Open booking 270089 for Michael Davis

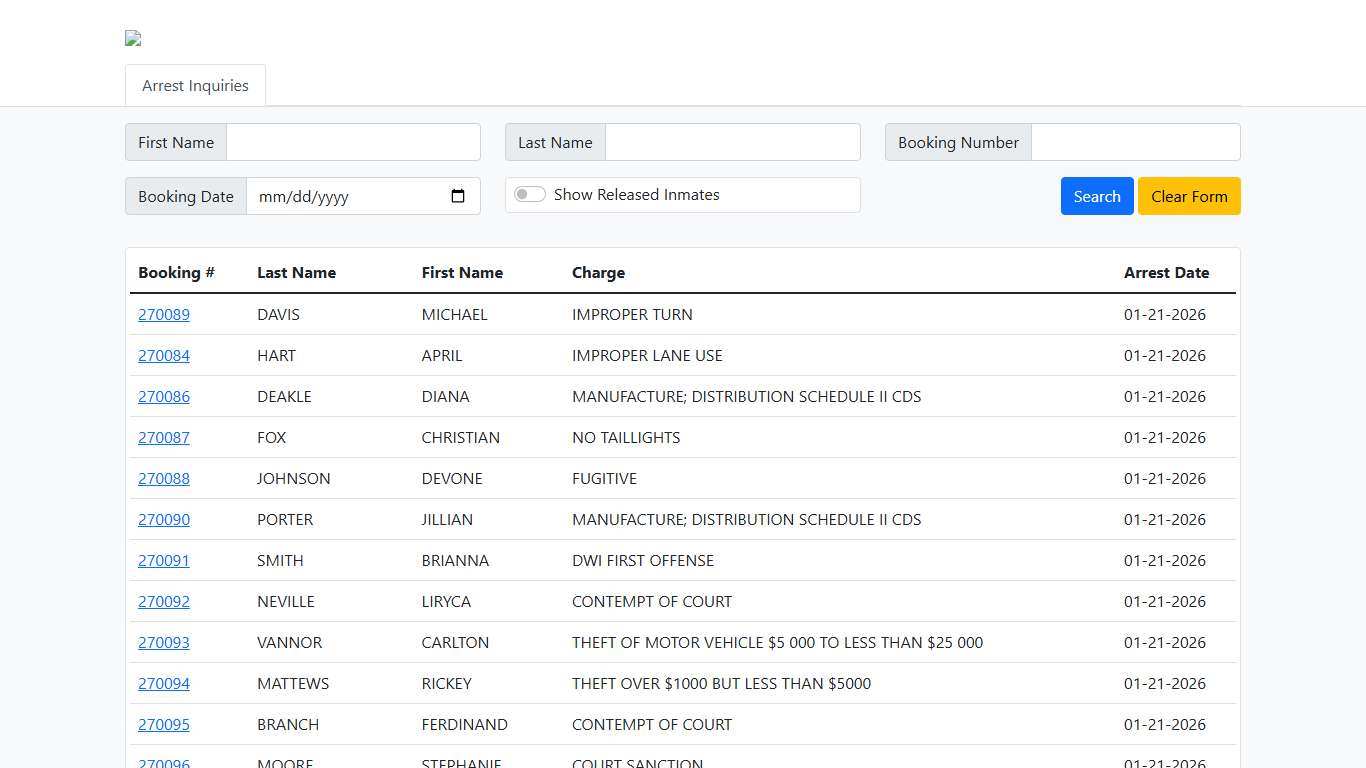point(164,315)
